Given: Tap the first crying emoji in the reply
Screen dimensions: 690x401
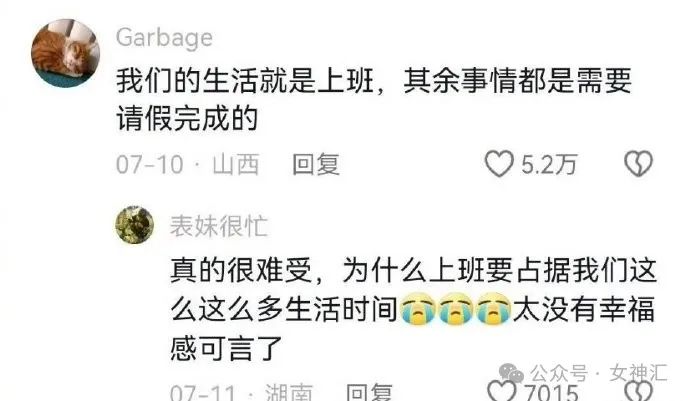Looking at the screenshot, I should pyautogui.click(x=418, y=309).
